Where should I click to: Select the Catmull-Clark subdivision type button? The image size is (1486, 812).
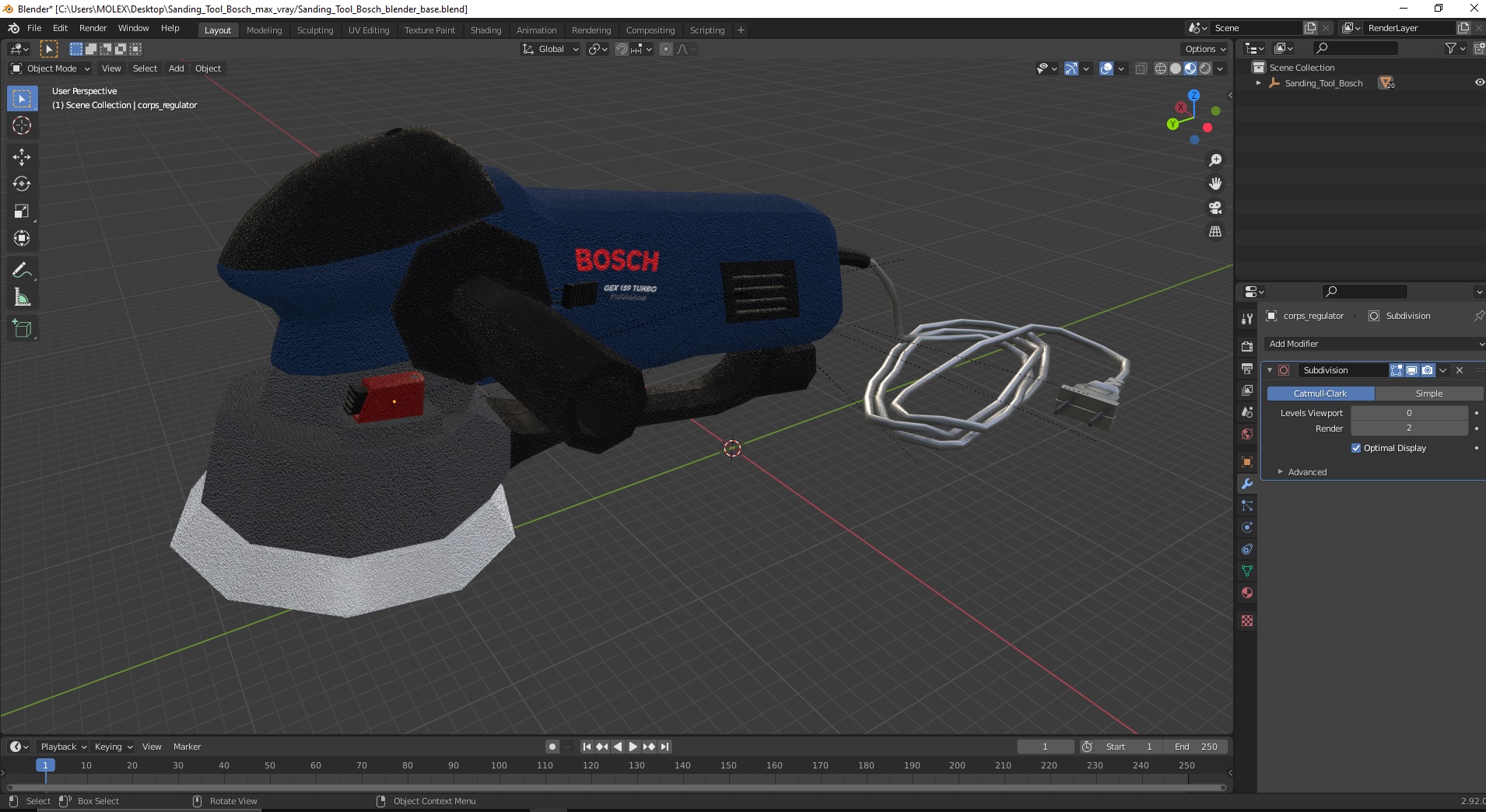click(1320, 394)
